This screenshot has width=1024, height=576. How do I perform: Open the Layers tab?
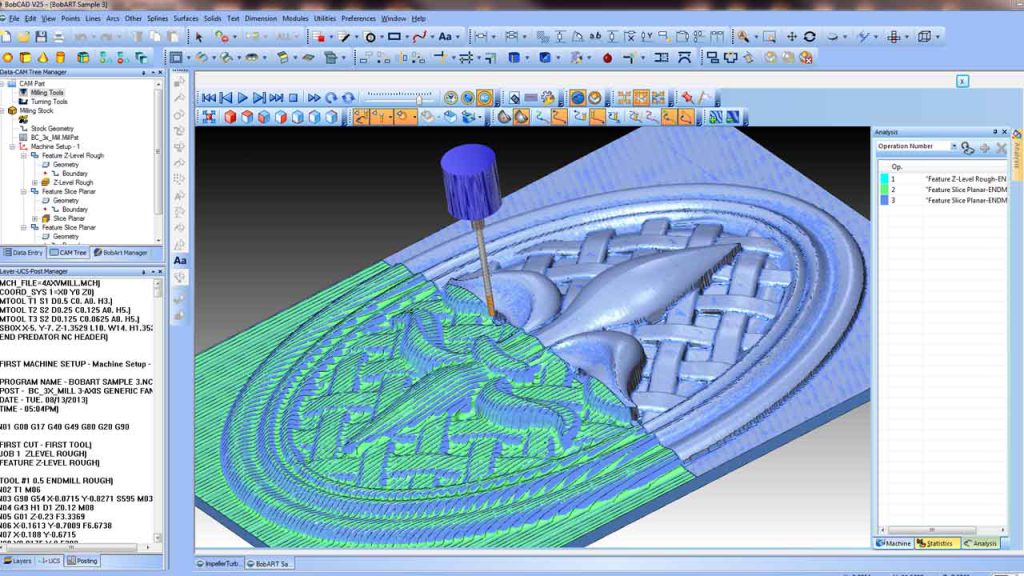click(18, 561)
